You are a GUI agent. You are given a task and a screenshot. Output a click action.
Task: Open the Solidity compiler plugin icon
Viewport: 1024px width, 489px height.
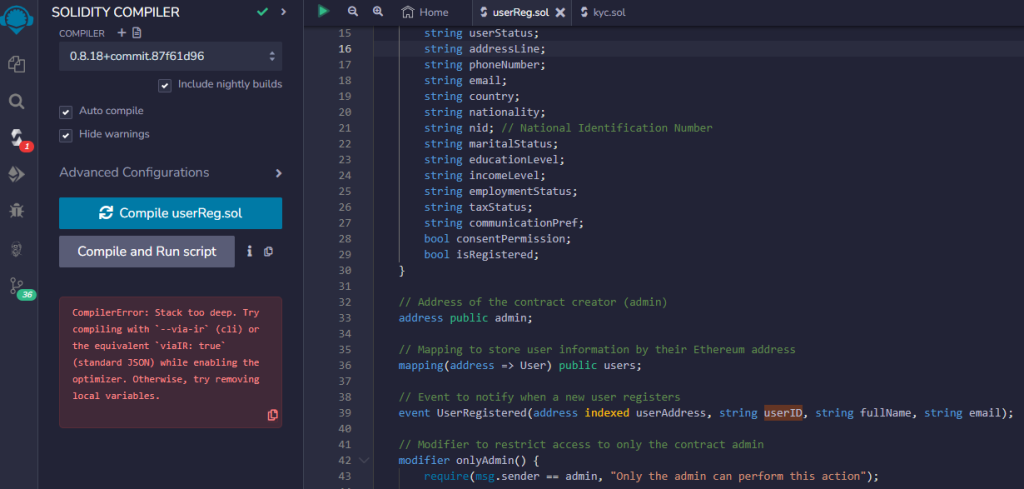click(16, 138)
